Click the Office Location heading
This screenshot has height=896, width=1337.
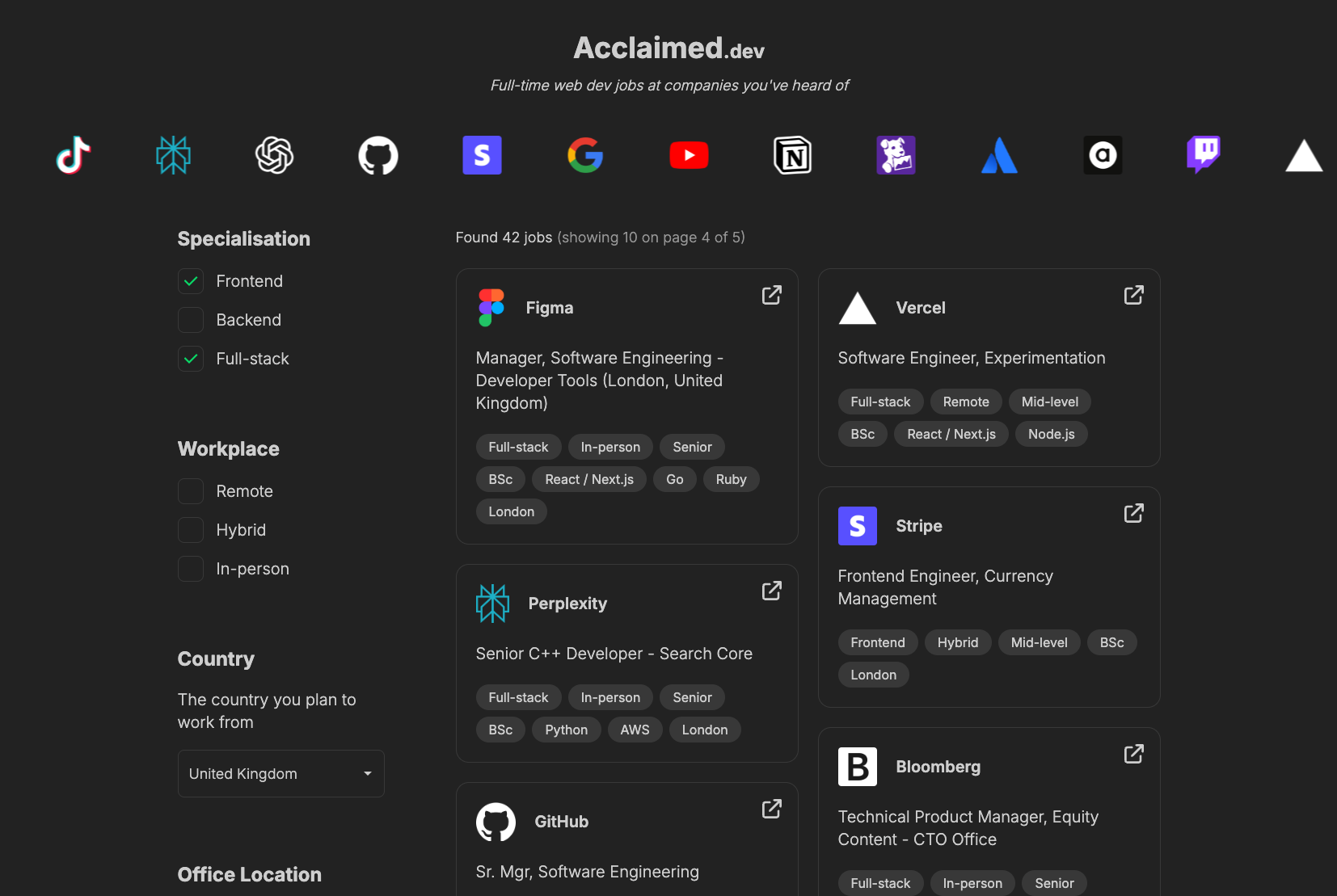coord(250,875)
